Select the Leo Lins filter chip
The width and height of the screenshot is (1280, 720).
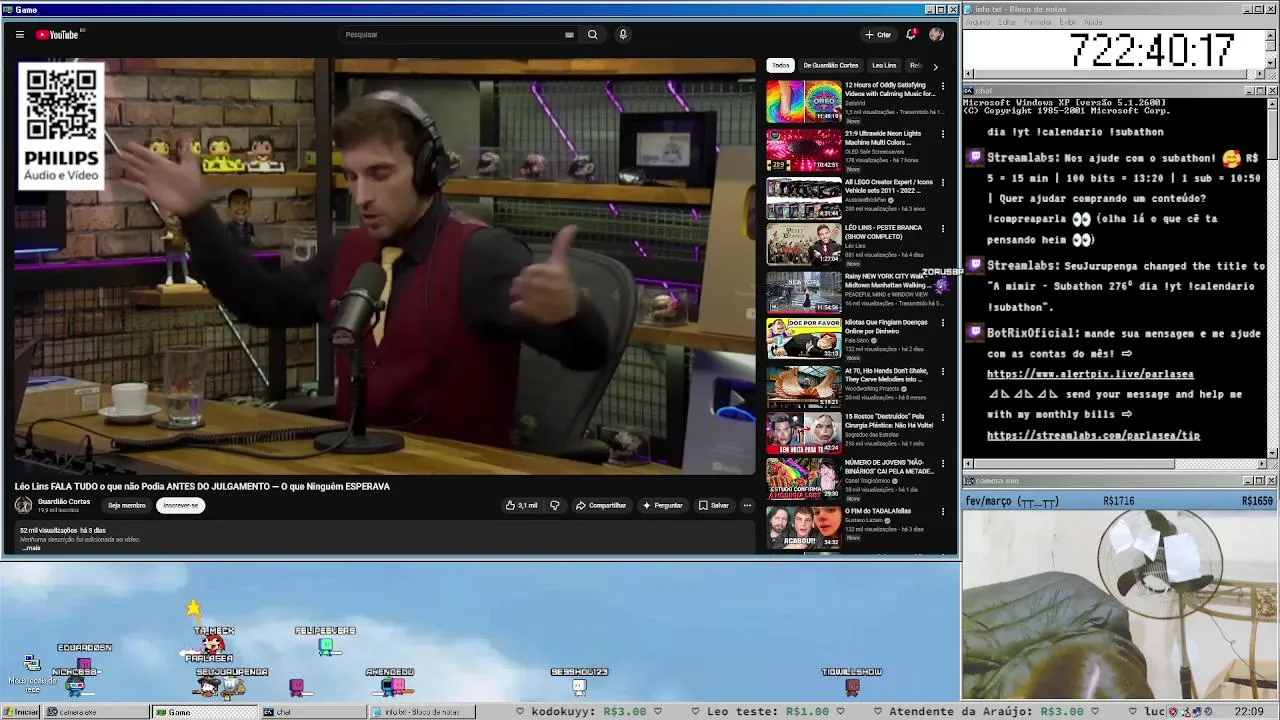tap(884, 65)
